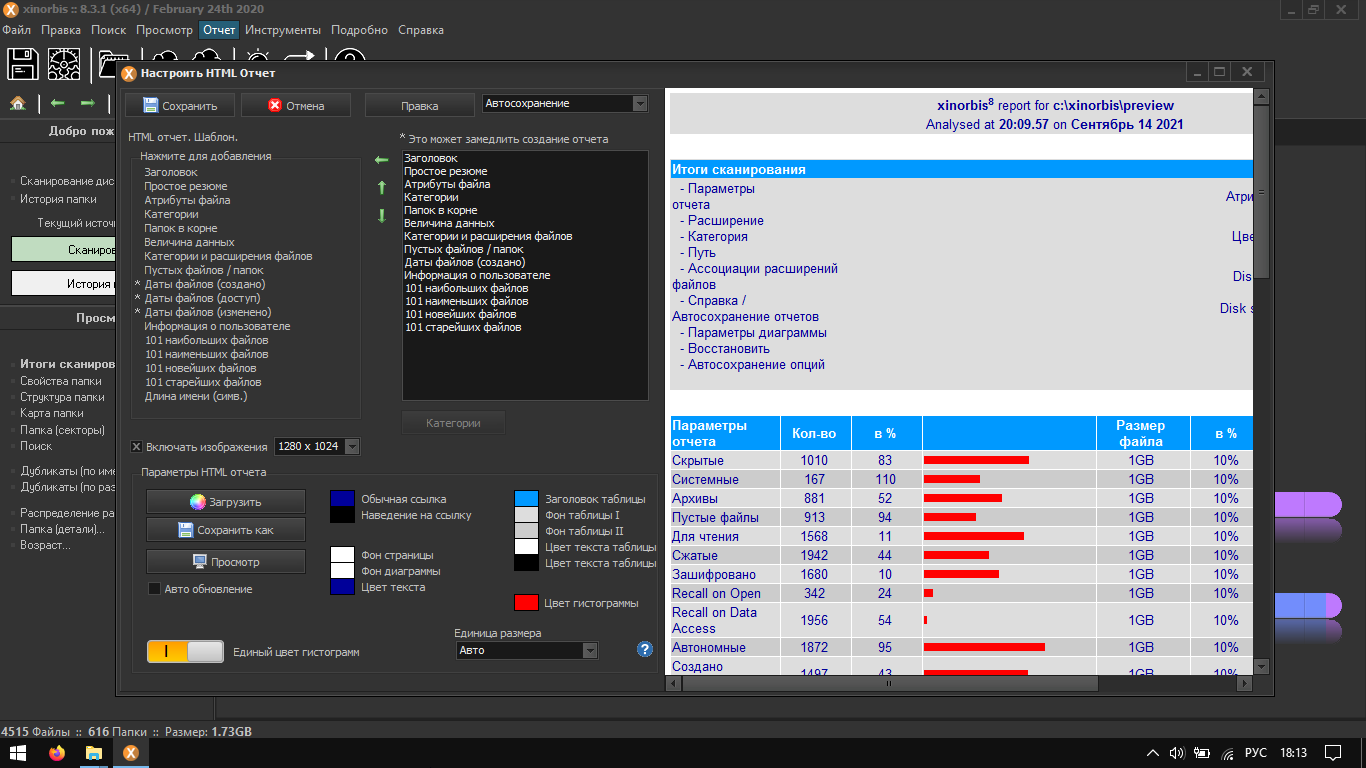Show hidden tray icons chevron

(1152, 753)
